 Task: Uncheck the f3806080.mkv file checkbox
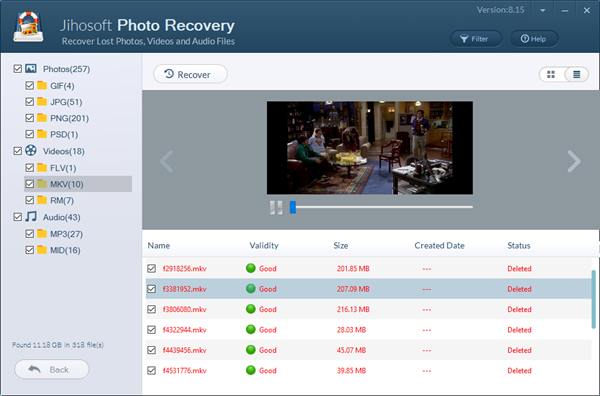(152, 309)
